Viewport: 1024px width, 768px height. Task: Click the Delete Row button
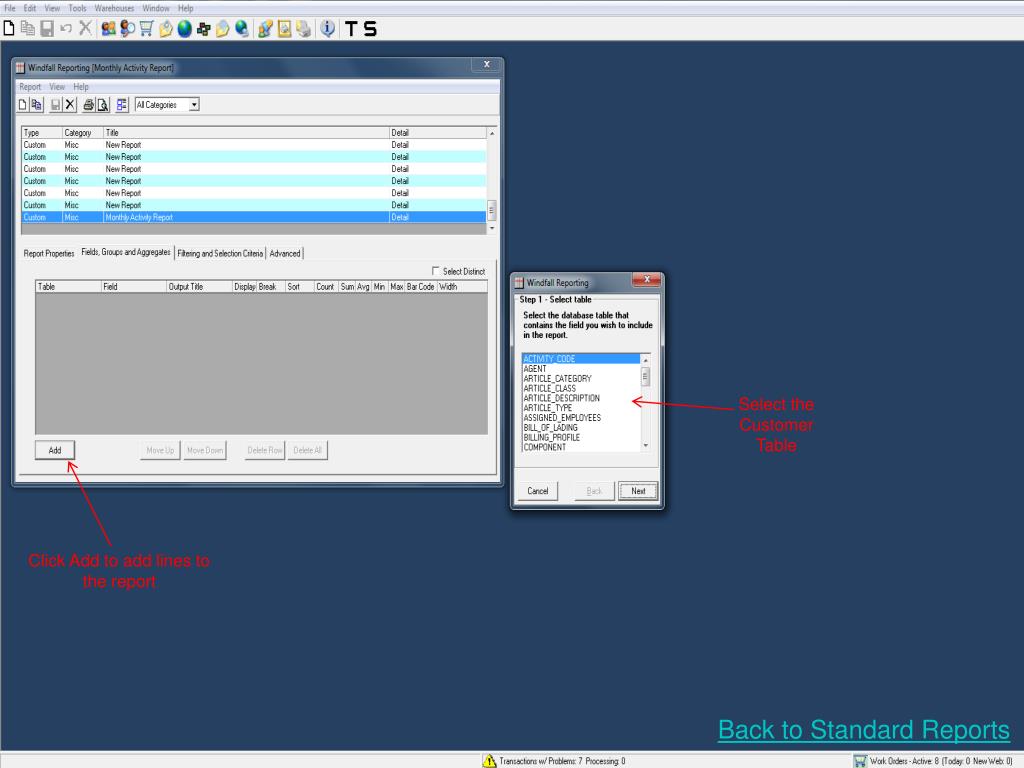(265, 450)
